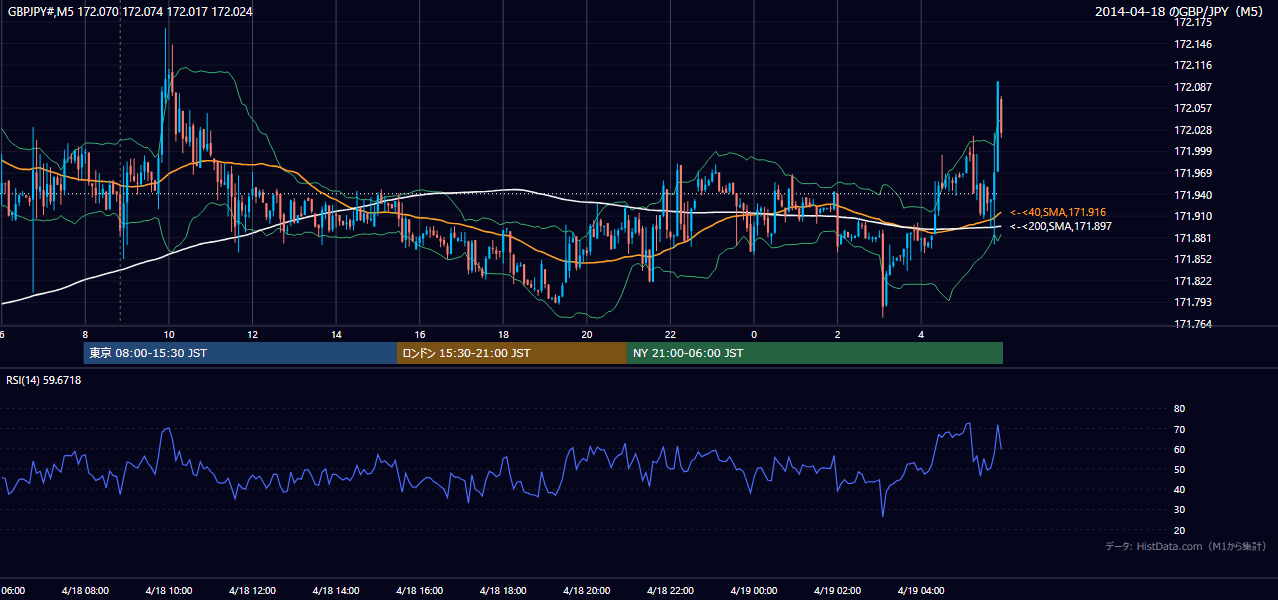Click bottom date label 4/19 02:00
1278x600 pixels.
point(838,591)
